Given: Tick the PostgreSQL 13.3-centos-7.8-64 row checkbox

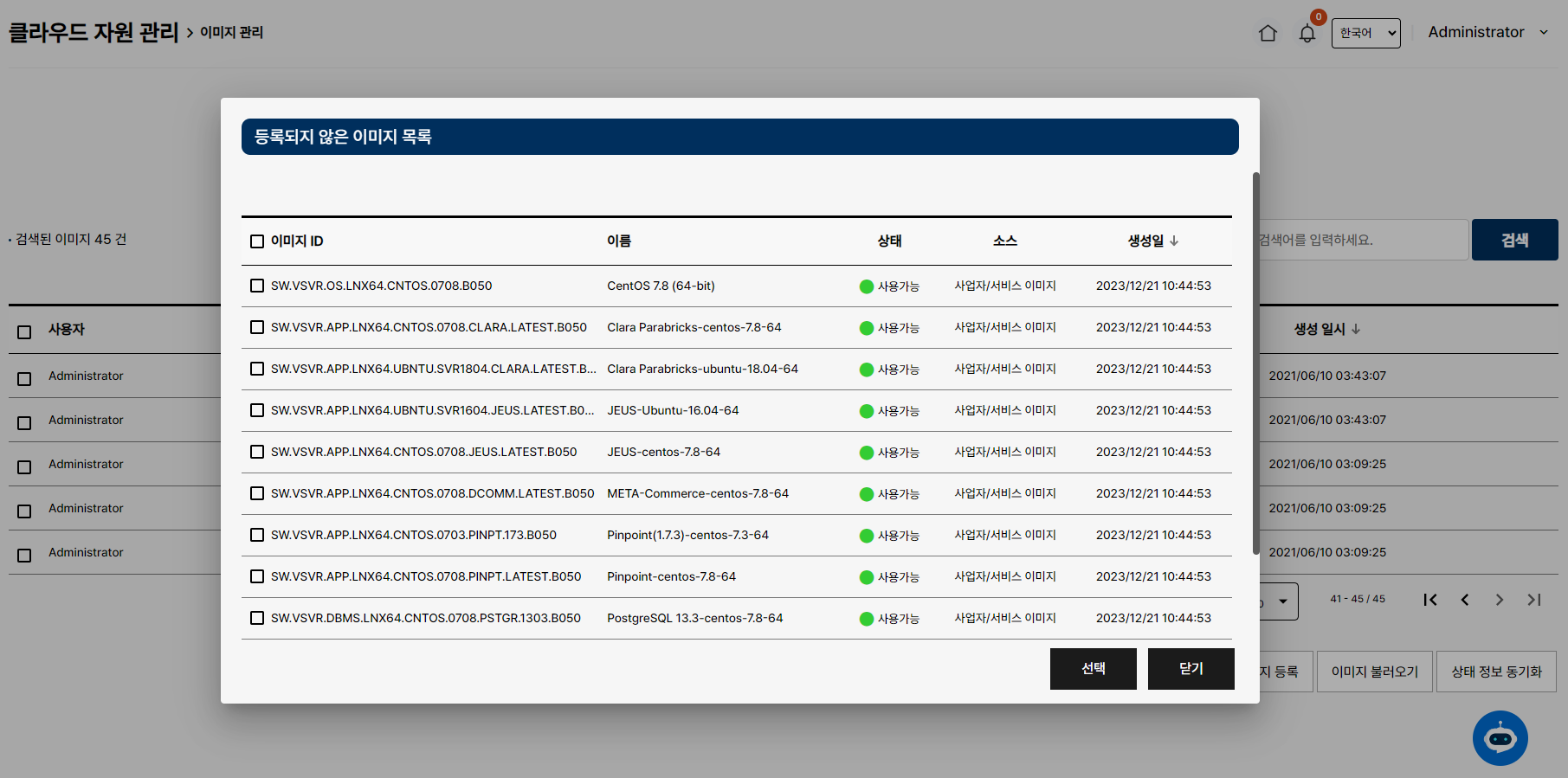Looking at the screenshot, I should coord(257,618).
